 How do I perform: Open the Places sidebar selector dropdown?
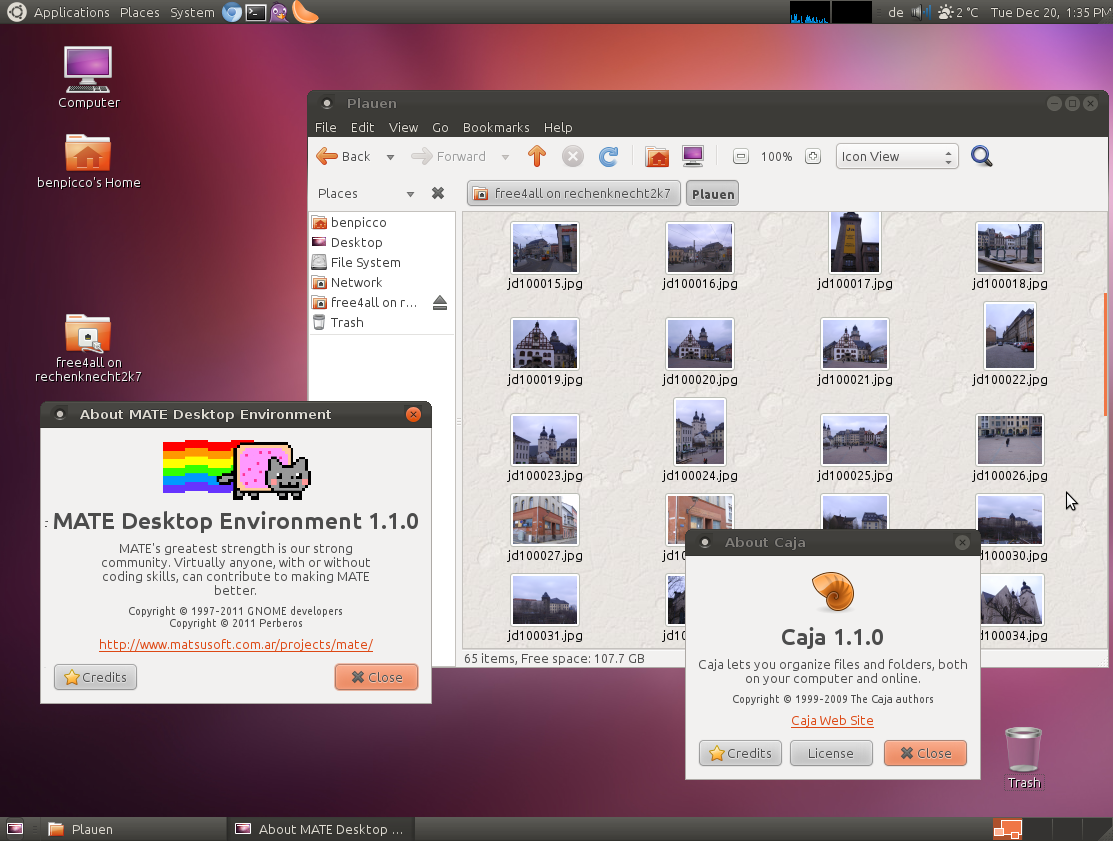410,193
